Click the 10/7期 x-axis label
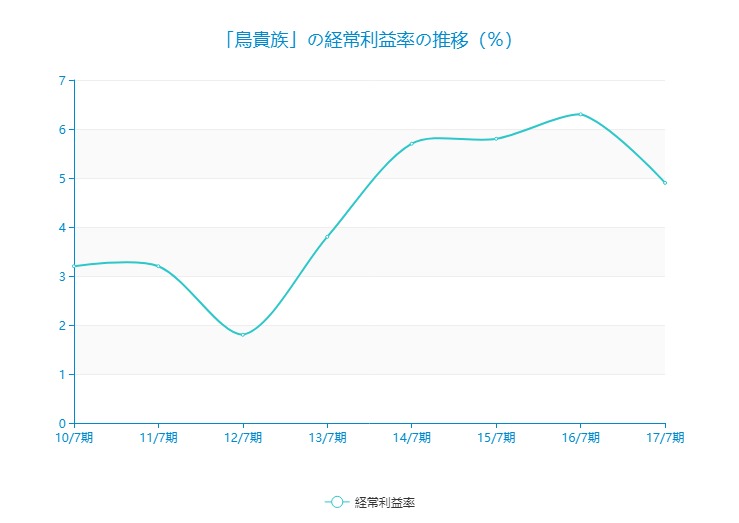 (74, 437)
